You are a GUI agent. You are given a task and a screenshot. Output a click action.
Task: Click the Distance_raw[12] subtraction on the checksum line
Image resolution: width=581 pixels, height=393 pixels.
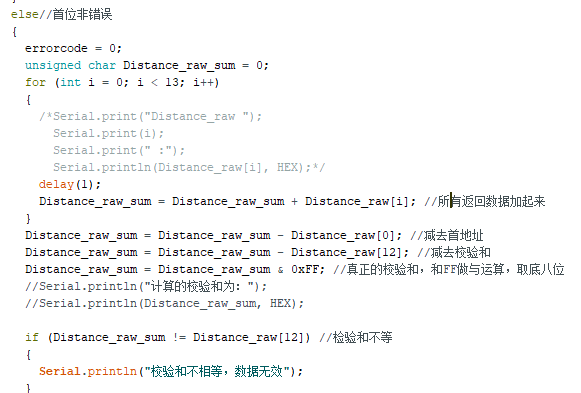point(346,253)
